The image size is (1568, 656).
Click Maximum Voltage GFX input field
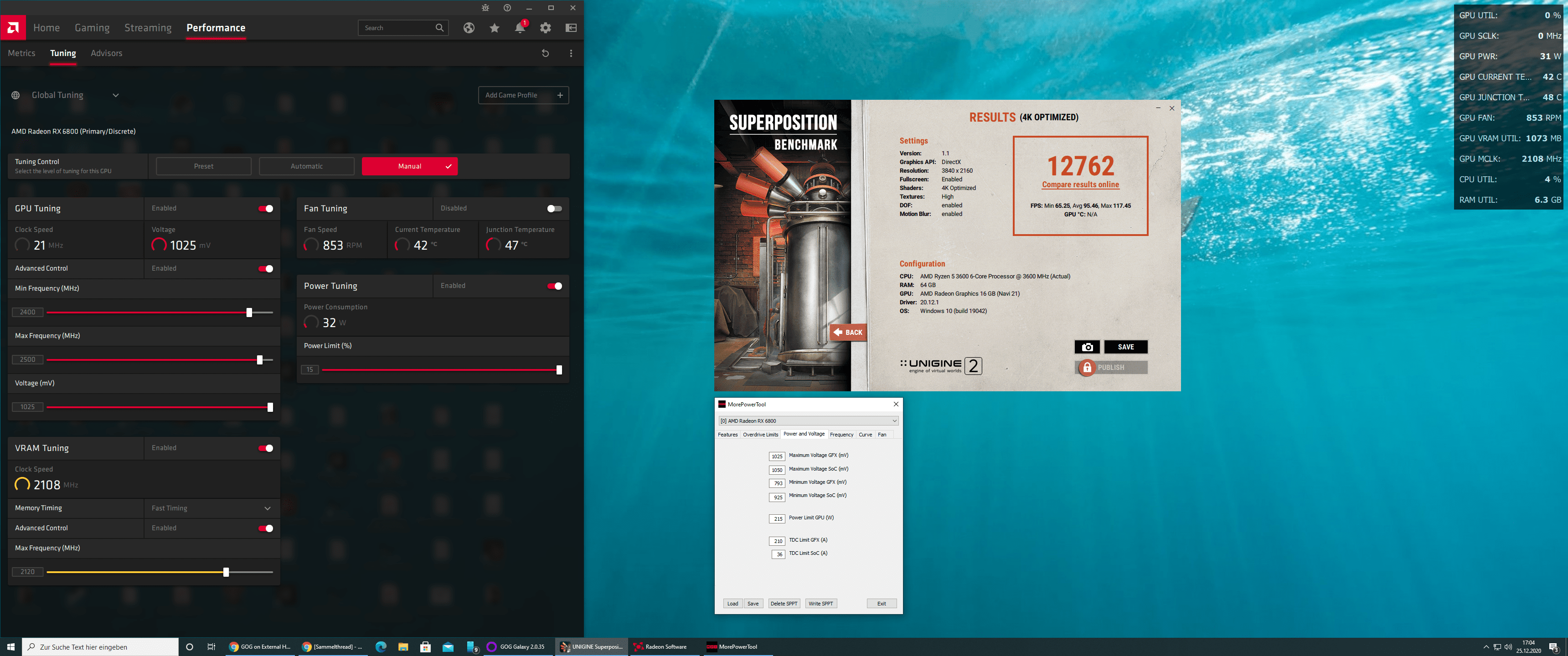pos(777,456)
